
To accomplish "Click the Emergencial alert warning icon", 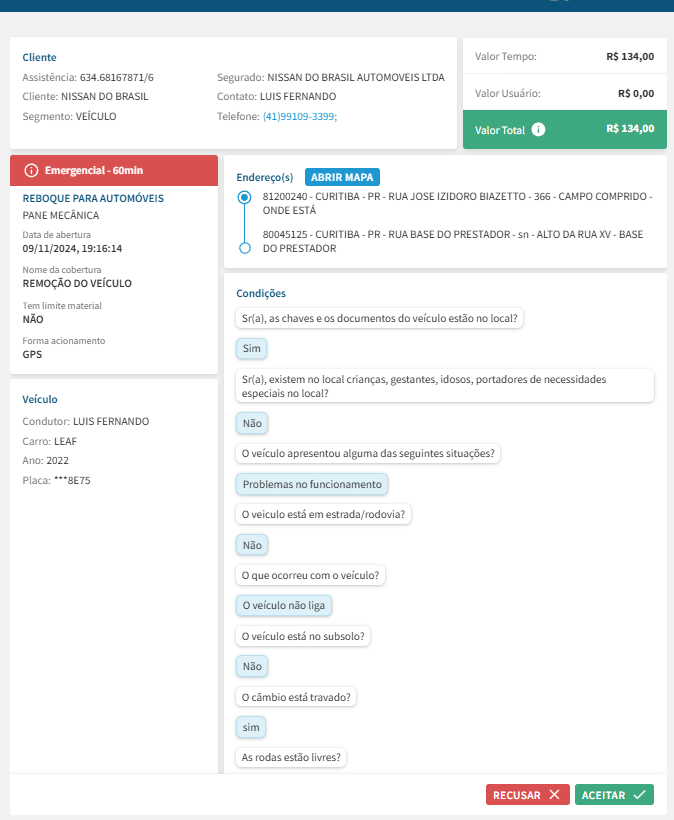I will (x=31, y=171).
